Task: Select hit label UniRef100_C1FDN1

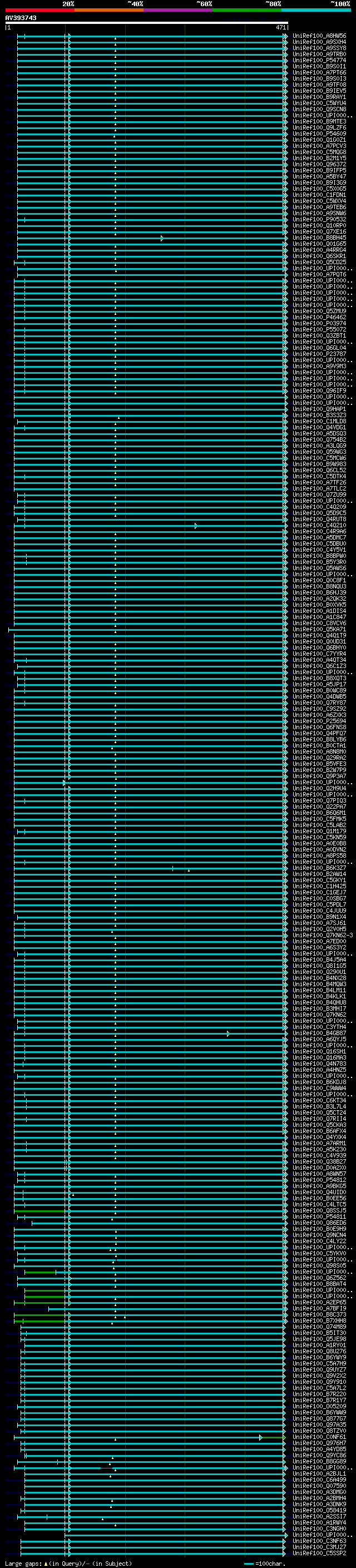Action: (x=319, y=195)
